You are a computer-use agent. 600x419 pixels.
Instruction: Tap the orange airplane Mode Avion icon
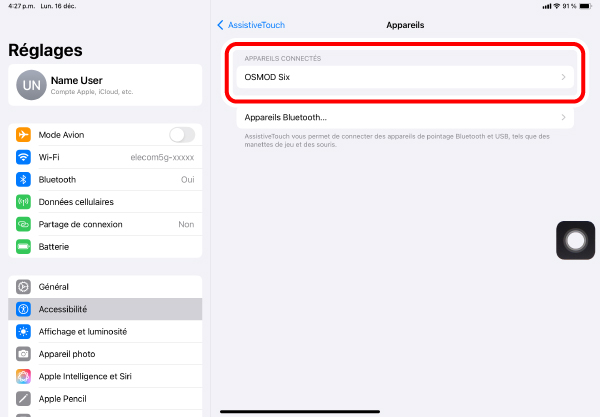pos(23,135)
